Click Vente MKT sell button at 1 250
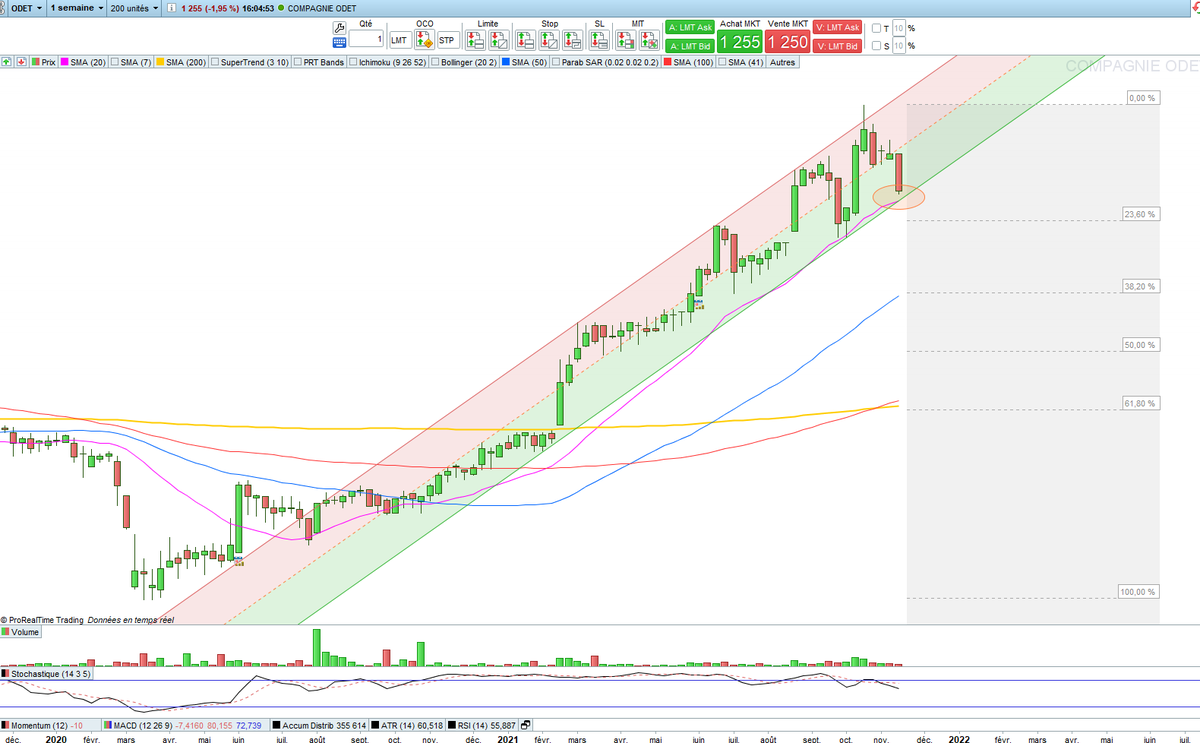The height and width of the screenshot is (743, 1200). (787, 41)
